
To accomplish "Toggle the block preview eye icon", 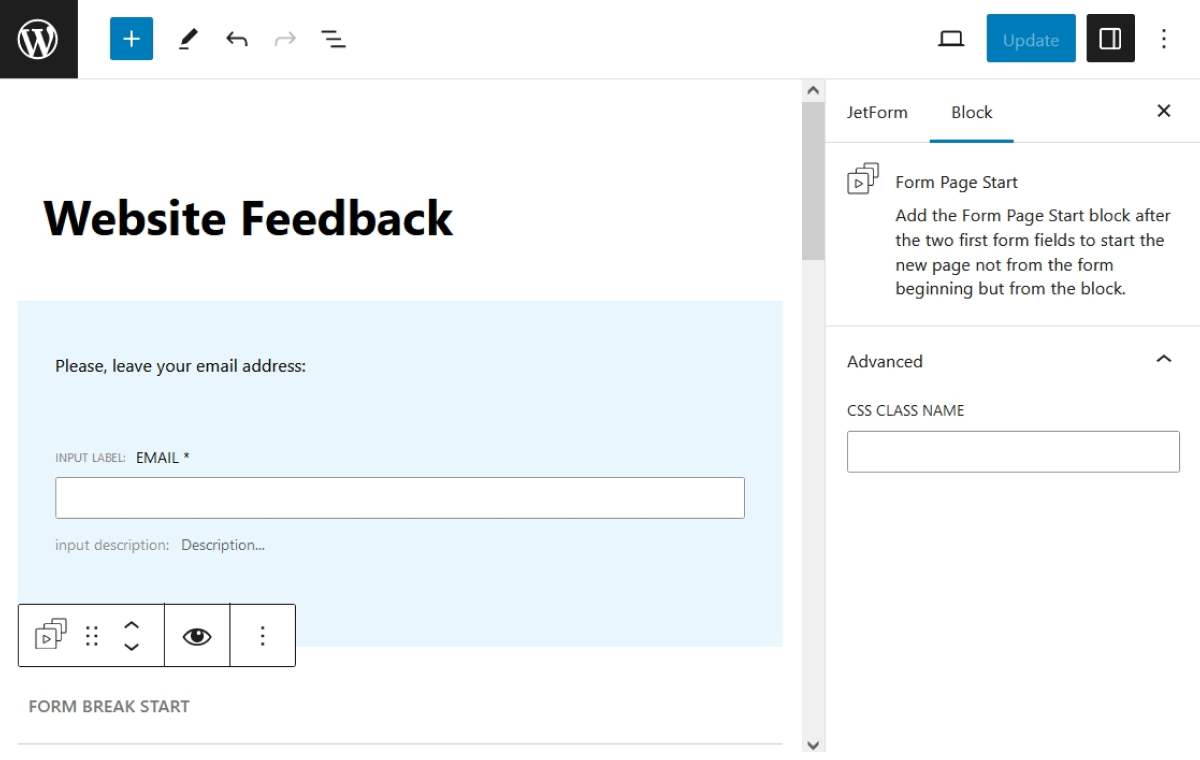I will [x=196, y=634].
